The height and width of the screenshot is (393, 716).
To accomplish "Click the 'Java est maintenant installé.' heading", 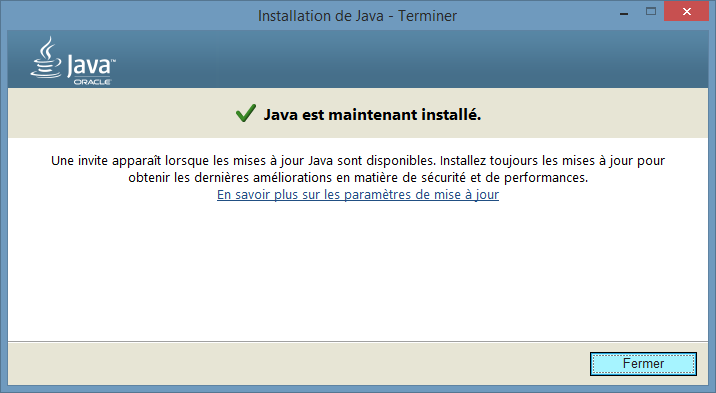I will point(372,115).
